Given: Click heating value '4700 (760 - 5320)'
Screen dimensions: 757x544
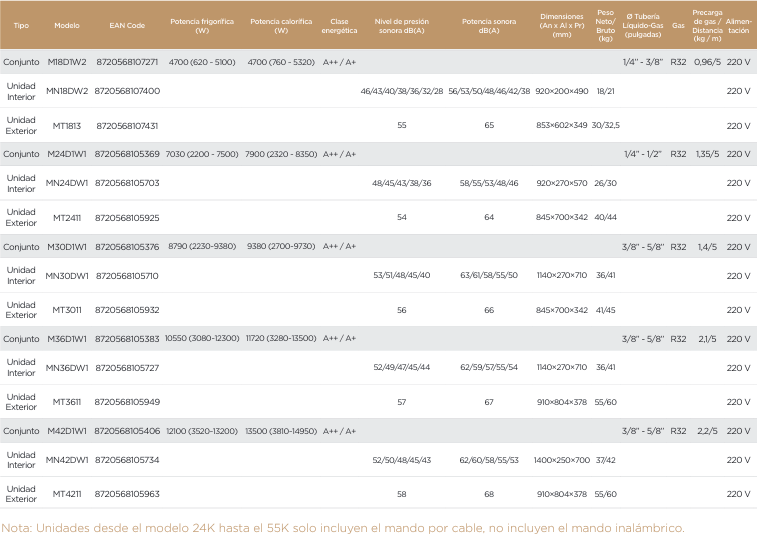Looking at the screenshot, I should 281,62.
